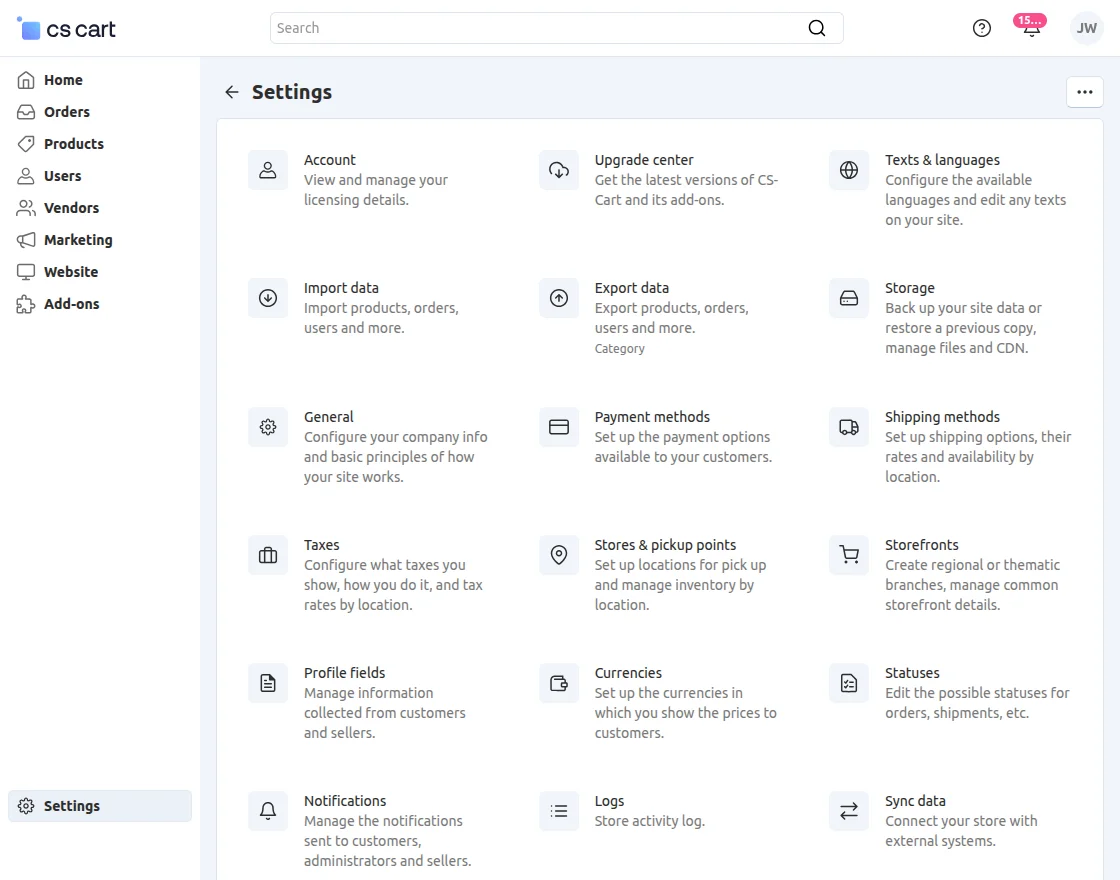The height and width of the screenshot is (880, 1120).
Task: Open the JW user profile menu
Action: click(1086, 28)
